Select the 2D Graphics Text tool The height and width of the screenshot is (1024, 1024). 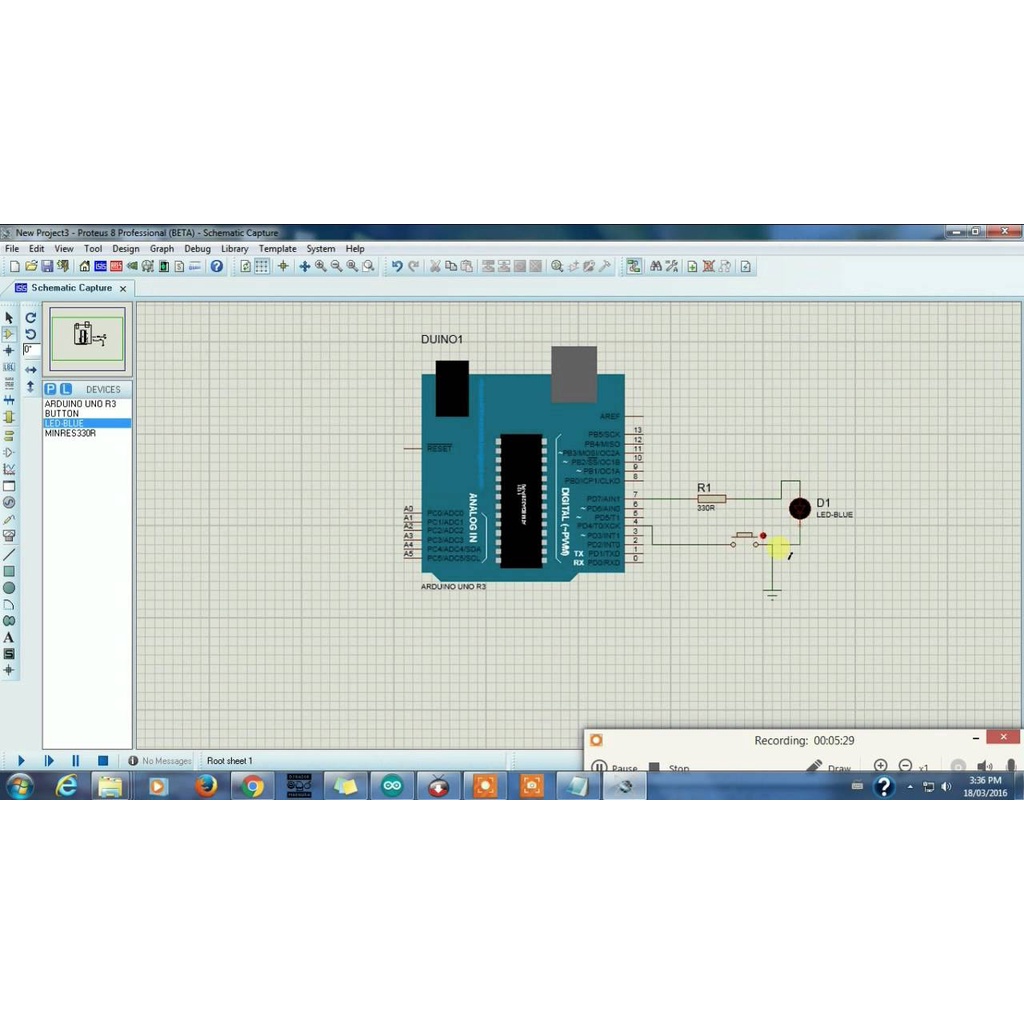coord(9,637)
